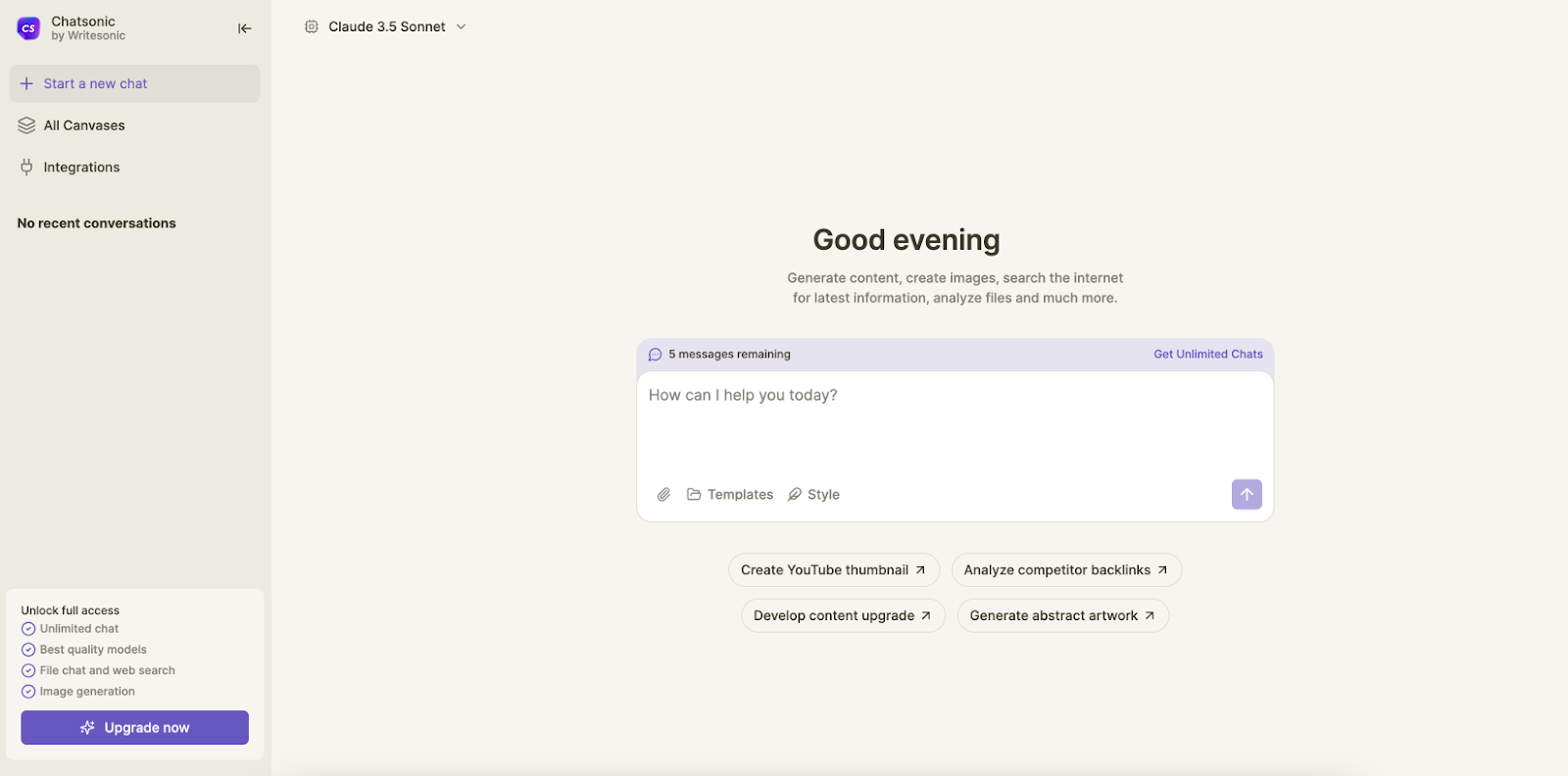Screen dimensions: 1568x776
Task: Click the Upgrade now button
Action: coord(134,728)
